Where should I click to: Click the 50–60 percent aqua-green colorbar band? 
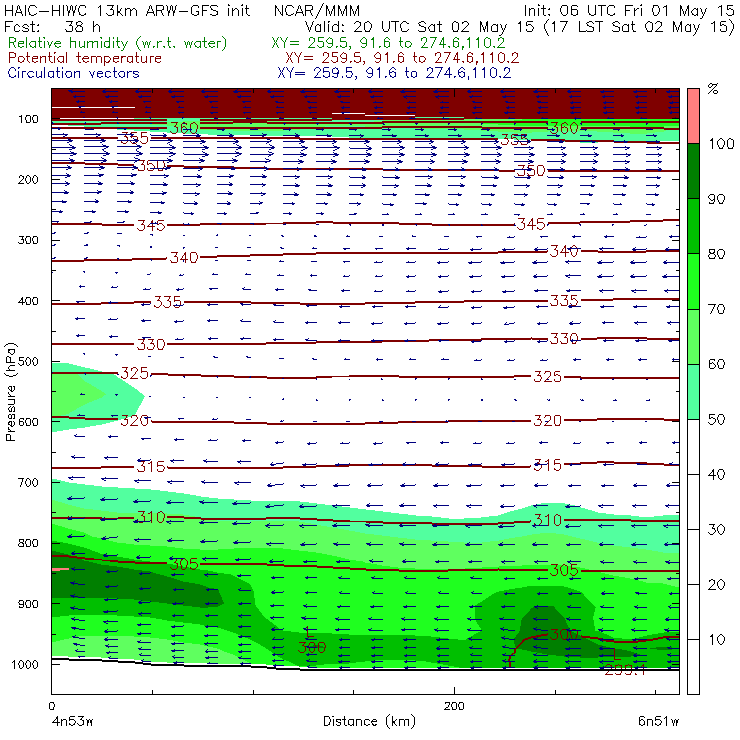pos(693,391)
